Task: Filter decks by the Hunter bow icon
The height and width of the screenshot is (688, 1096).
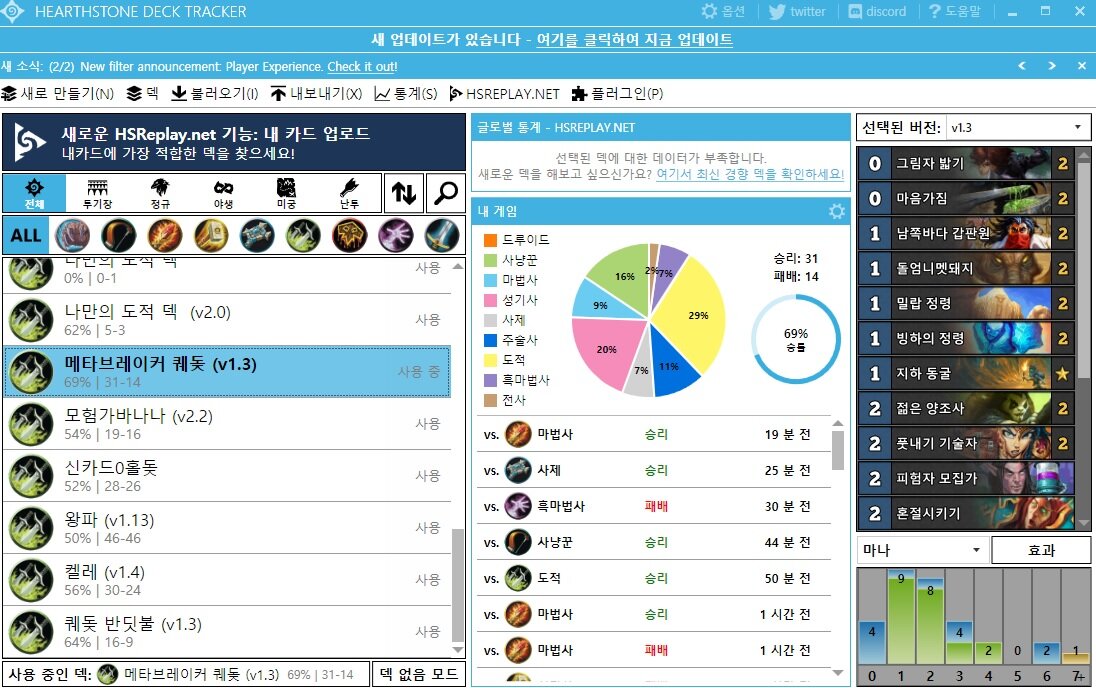Action: [x=119, y=235]
